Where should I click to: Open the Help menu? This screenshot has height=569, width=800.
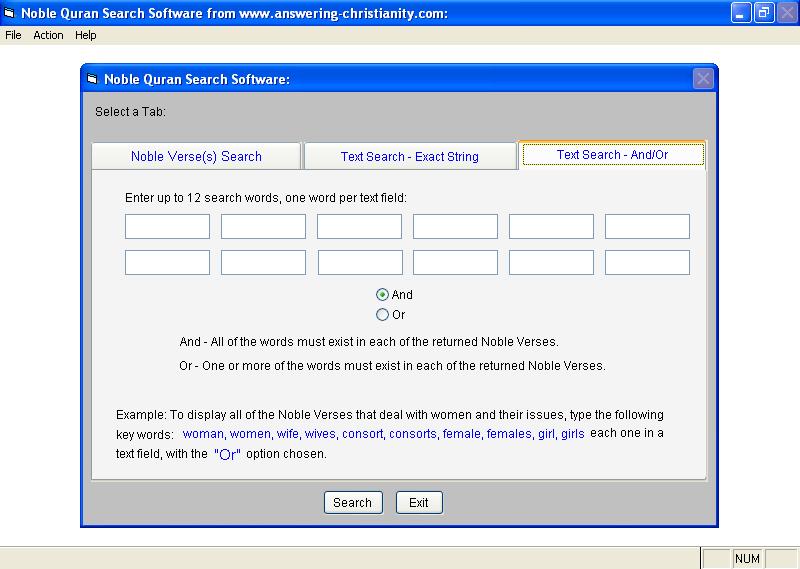pos(86,35)
